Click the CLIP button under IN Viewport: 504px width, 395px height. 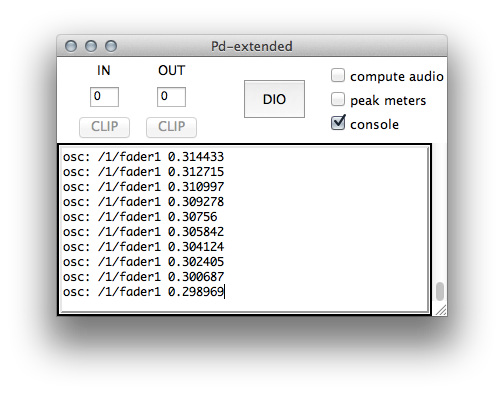click(104, 127)
